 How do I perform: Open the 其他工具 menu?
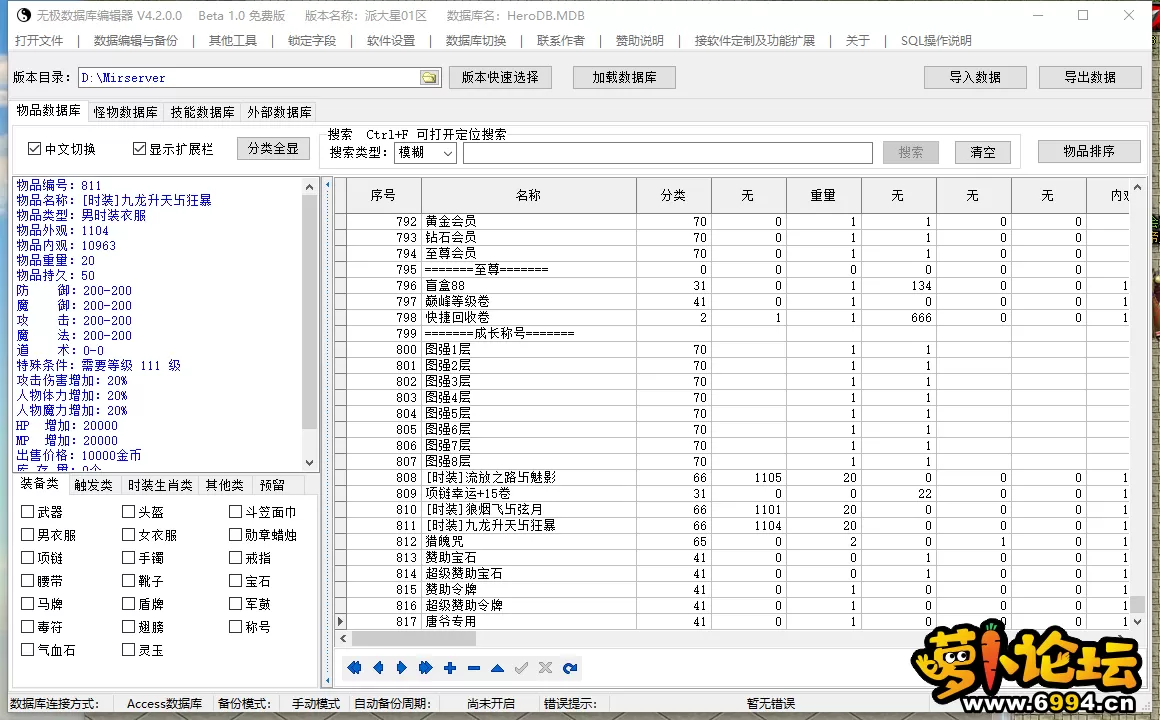coord(233,41)
